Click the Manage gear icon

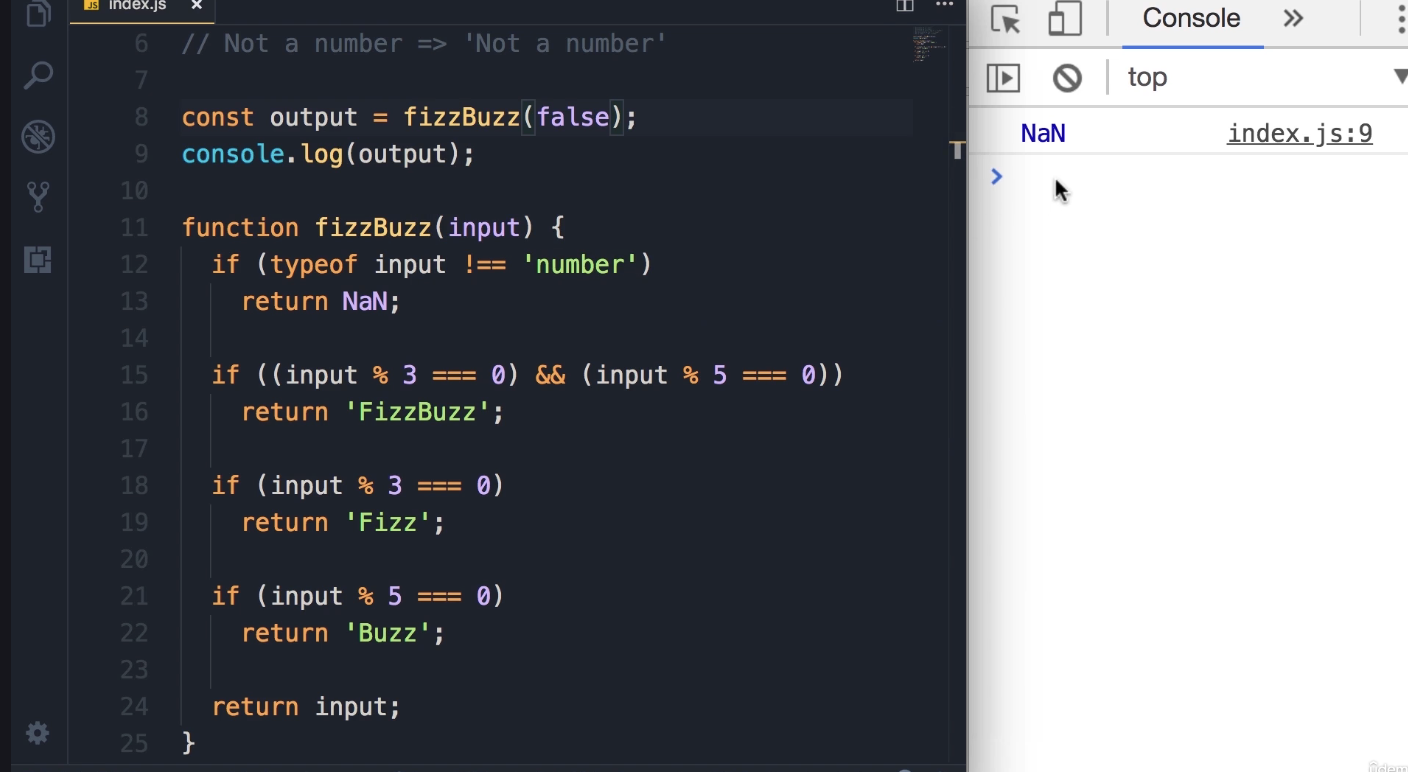[x=37, y=733]
